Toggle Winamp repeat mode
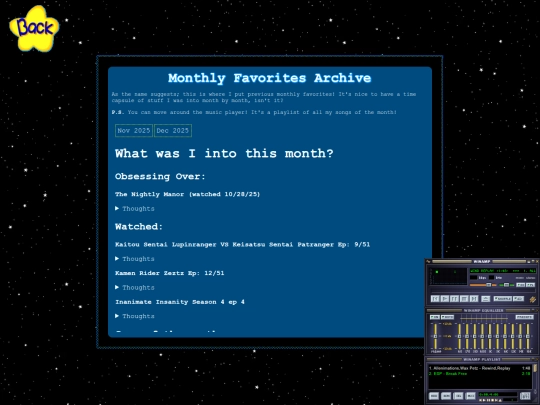 (518, 299)
